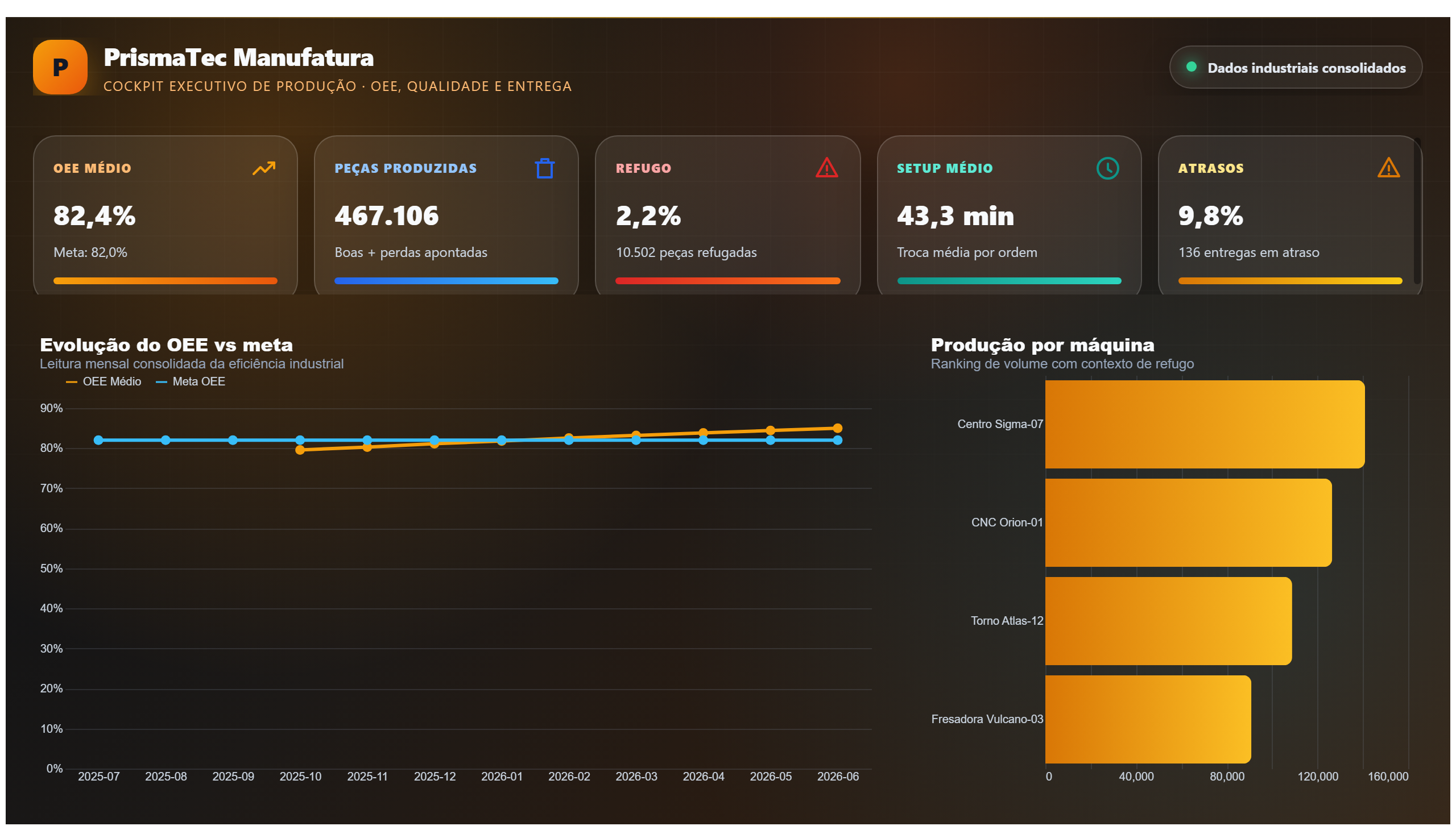Screen dimensions: 1456x830
Task: Open the Dados industriais consolidados status pill
Action: (x=1295, y=67)
